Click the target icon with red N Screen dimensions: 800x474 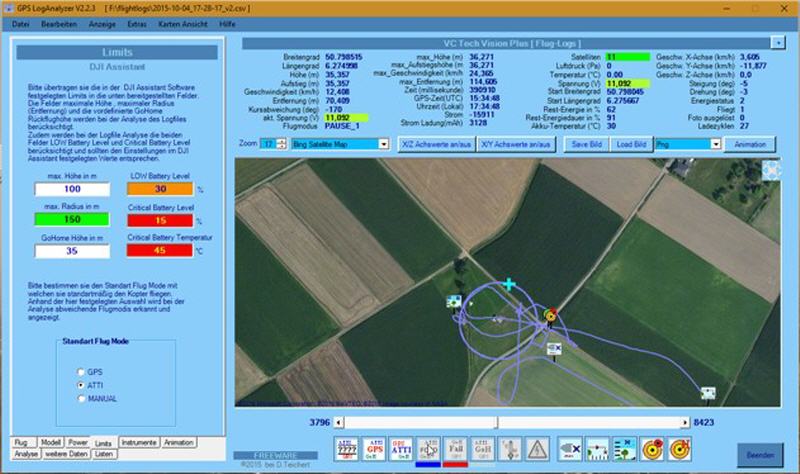(680, 450)
